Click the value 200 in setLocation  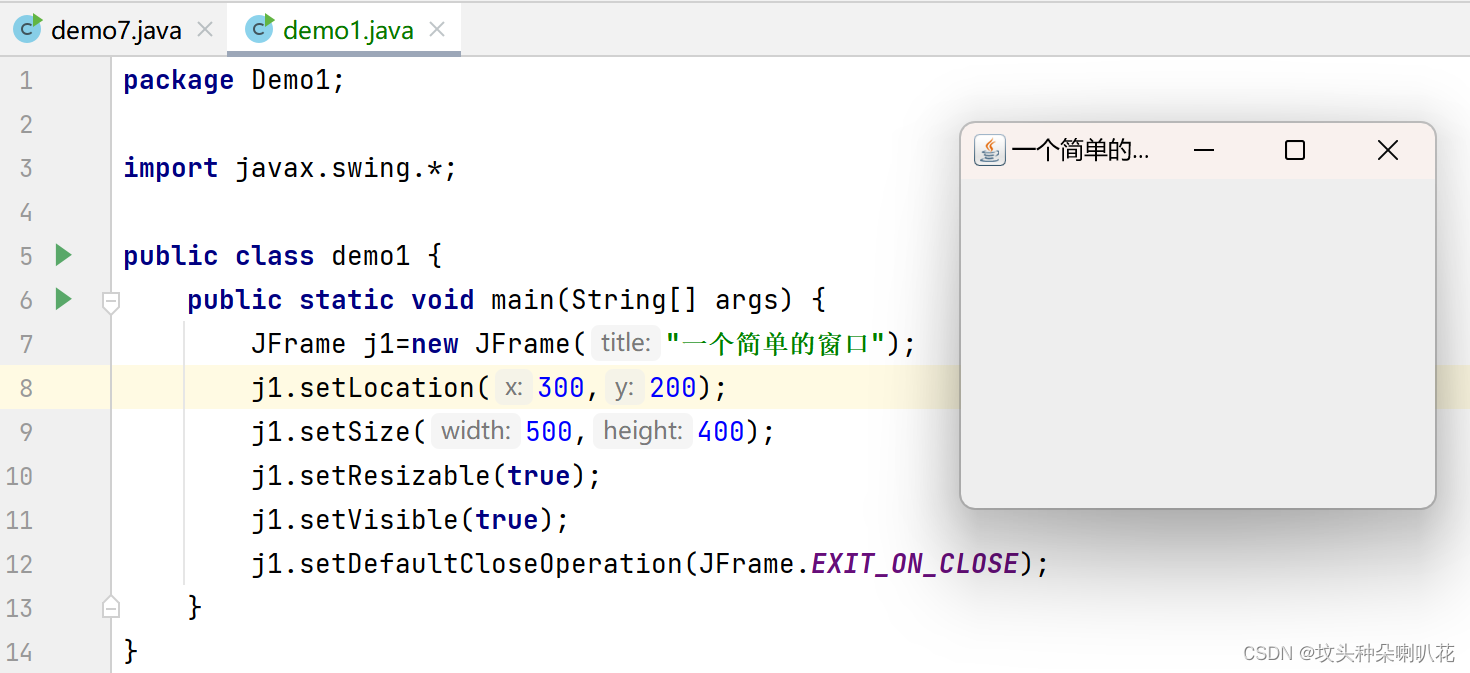[674, 388]
